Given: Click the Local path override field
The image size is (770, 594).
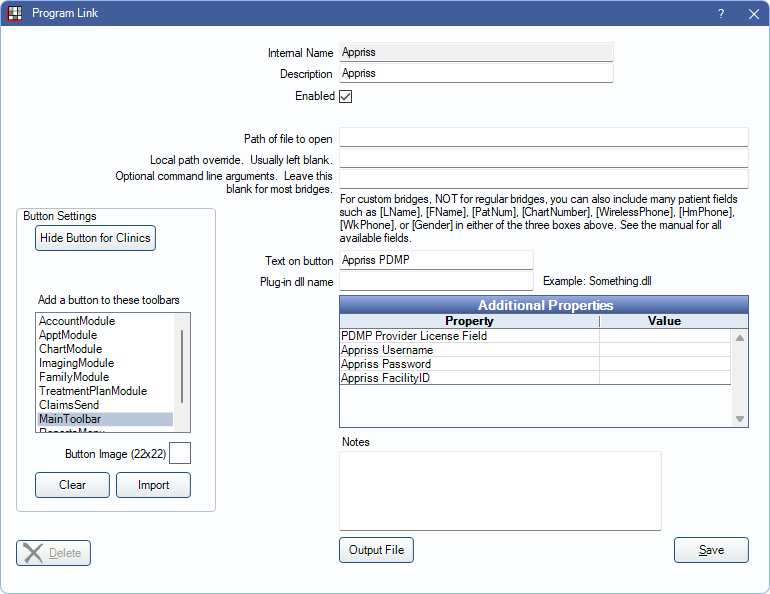Looking at the screenshot, I should 544,159.
